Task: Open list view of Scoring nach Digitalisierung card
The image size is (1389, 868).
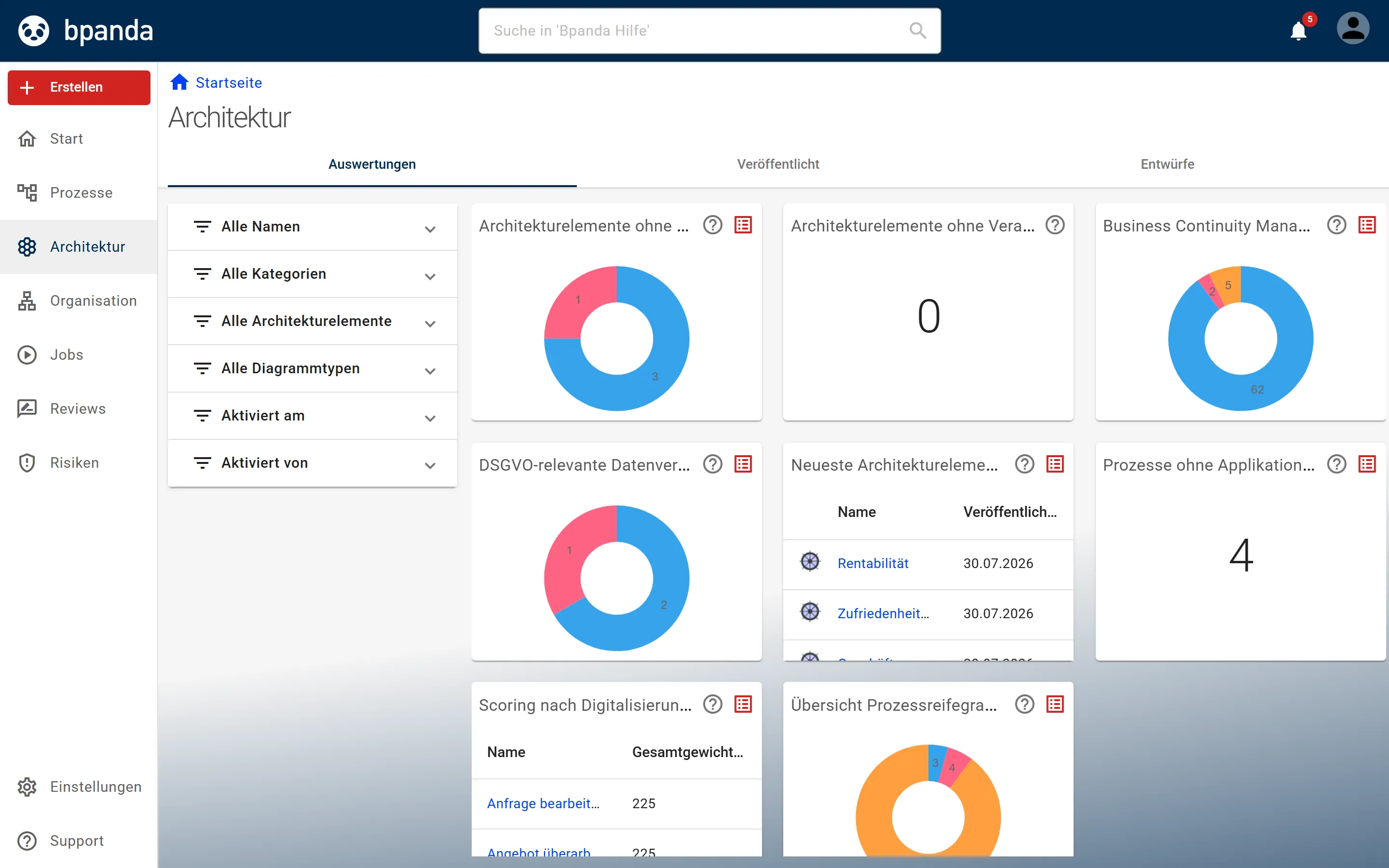Action: pyautogui.click(x=743, y=704)
